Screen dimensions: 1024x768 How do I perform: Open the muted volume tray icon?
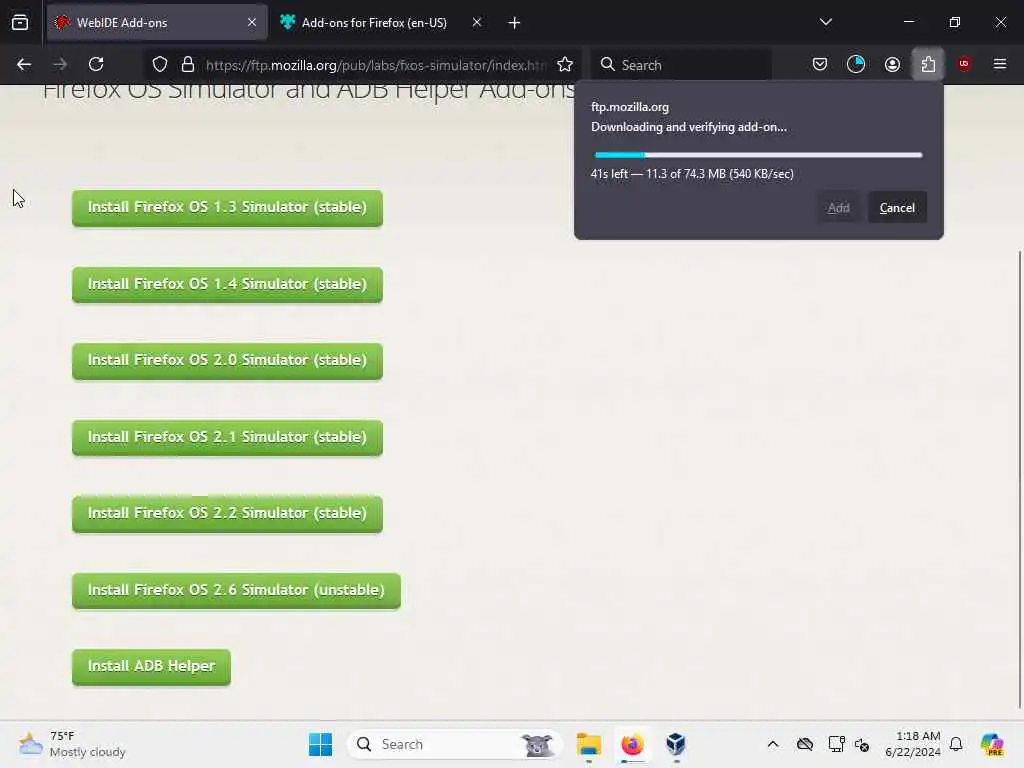862,744
